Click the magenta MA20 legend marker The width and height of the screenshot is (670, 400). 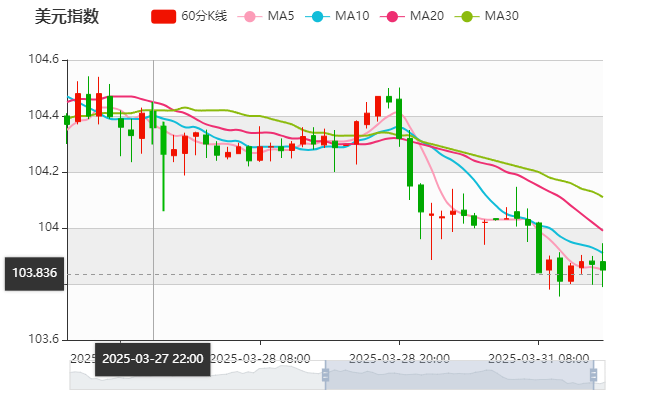pyautogui.click(x=395, y=16)
